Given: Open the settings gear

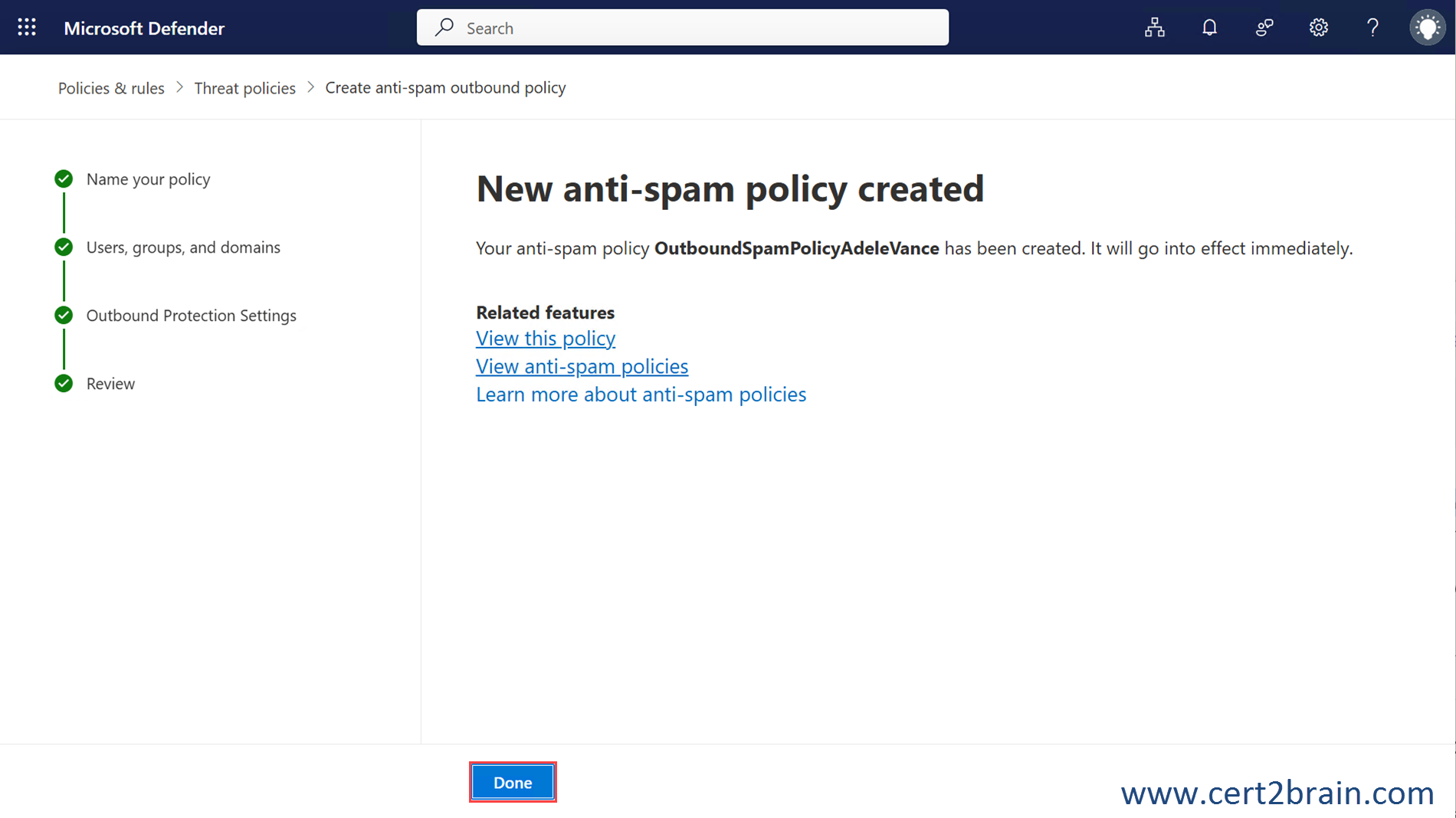Looking at the screenshot, I should [x=1318, y=28].
